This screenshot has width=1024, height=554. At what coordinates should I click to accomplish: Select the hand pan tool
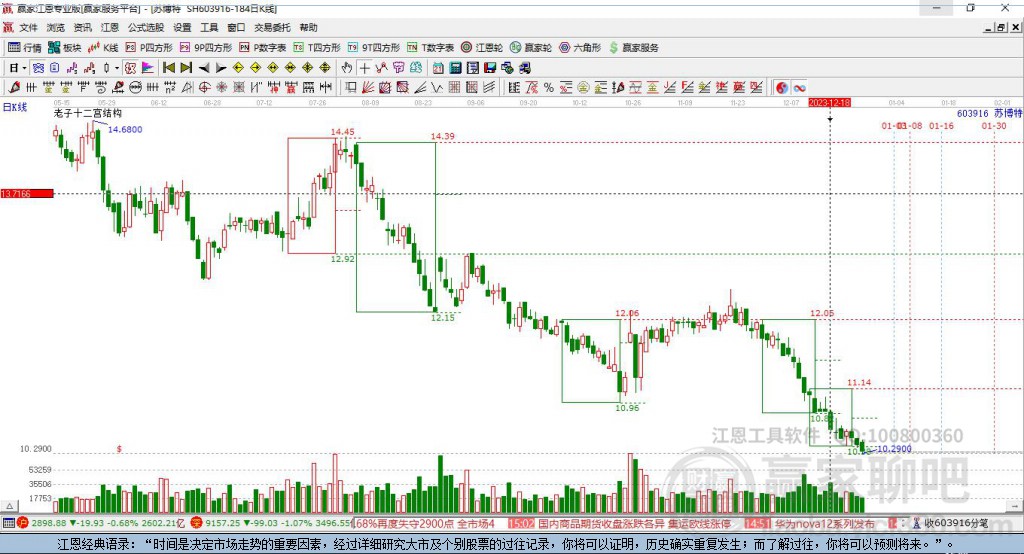347,68
